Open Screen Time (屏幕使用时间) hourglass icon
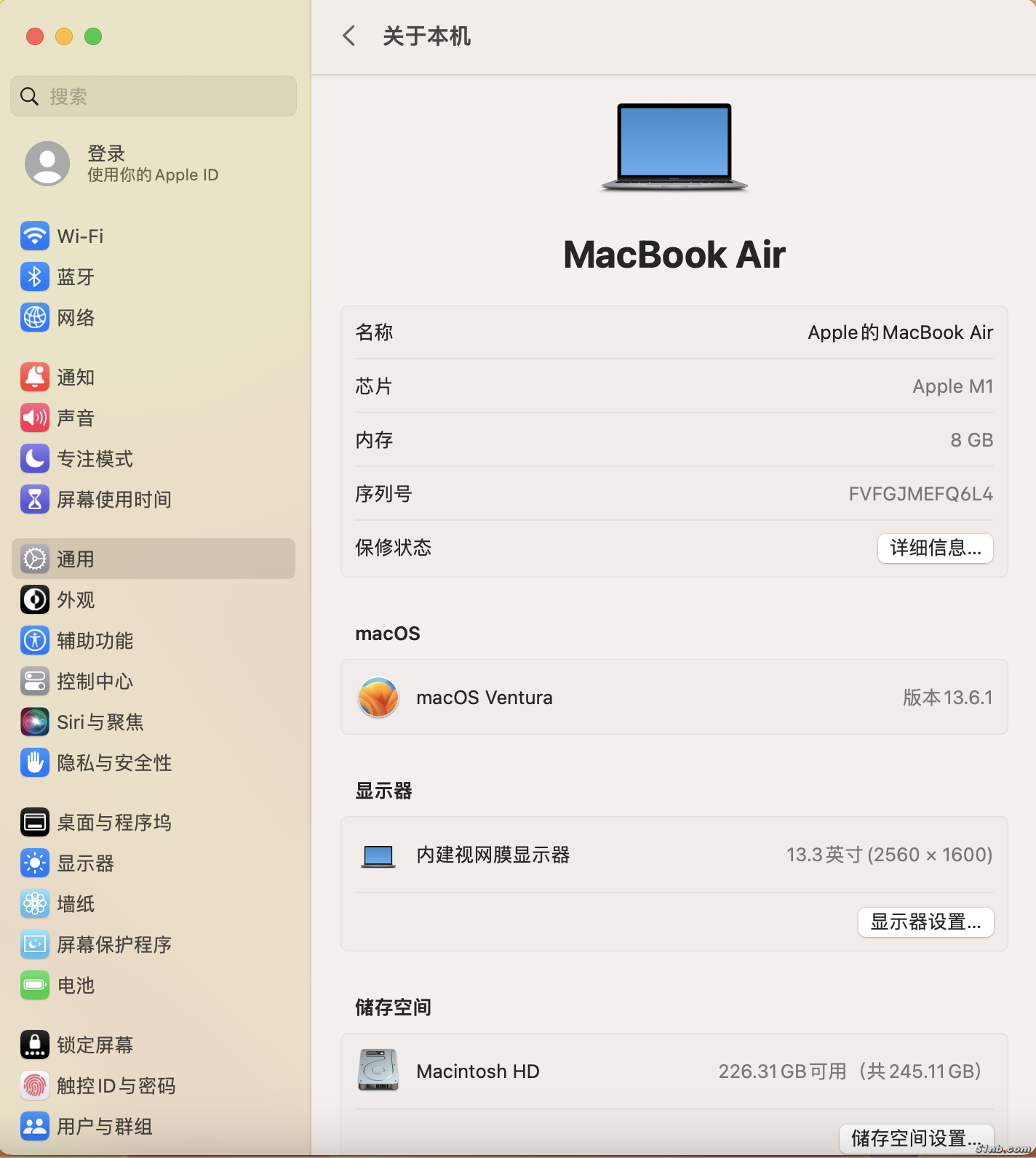Viewport: 1036px width, 1158px height. click(35, 500)
